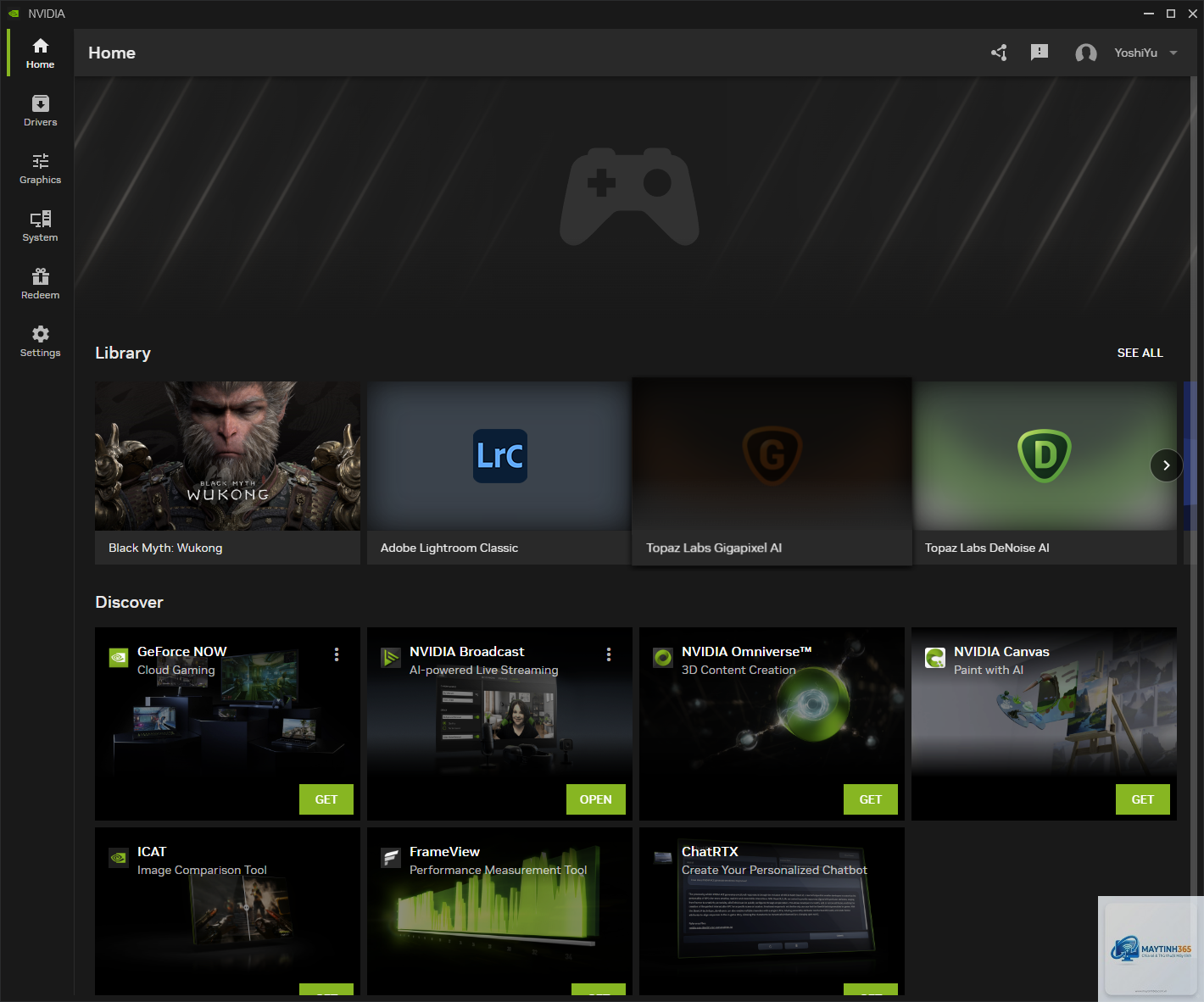Image resolution: width=1204 pixels, height=1002 pixels.
Task: Click the gamepad banner image
Action: 629,197
